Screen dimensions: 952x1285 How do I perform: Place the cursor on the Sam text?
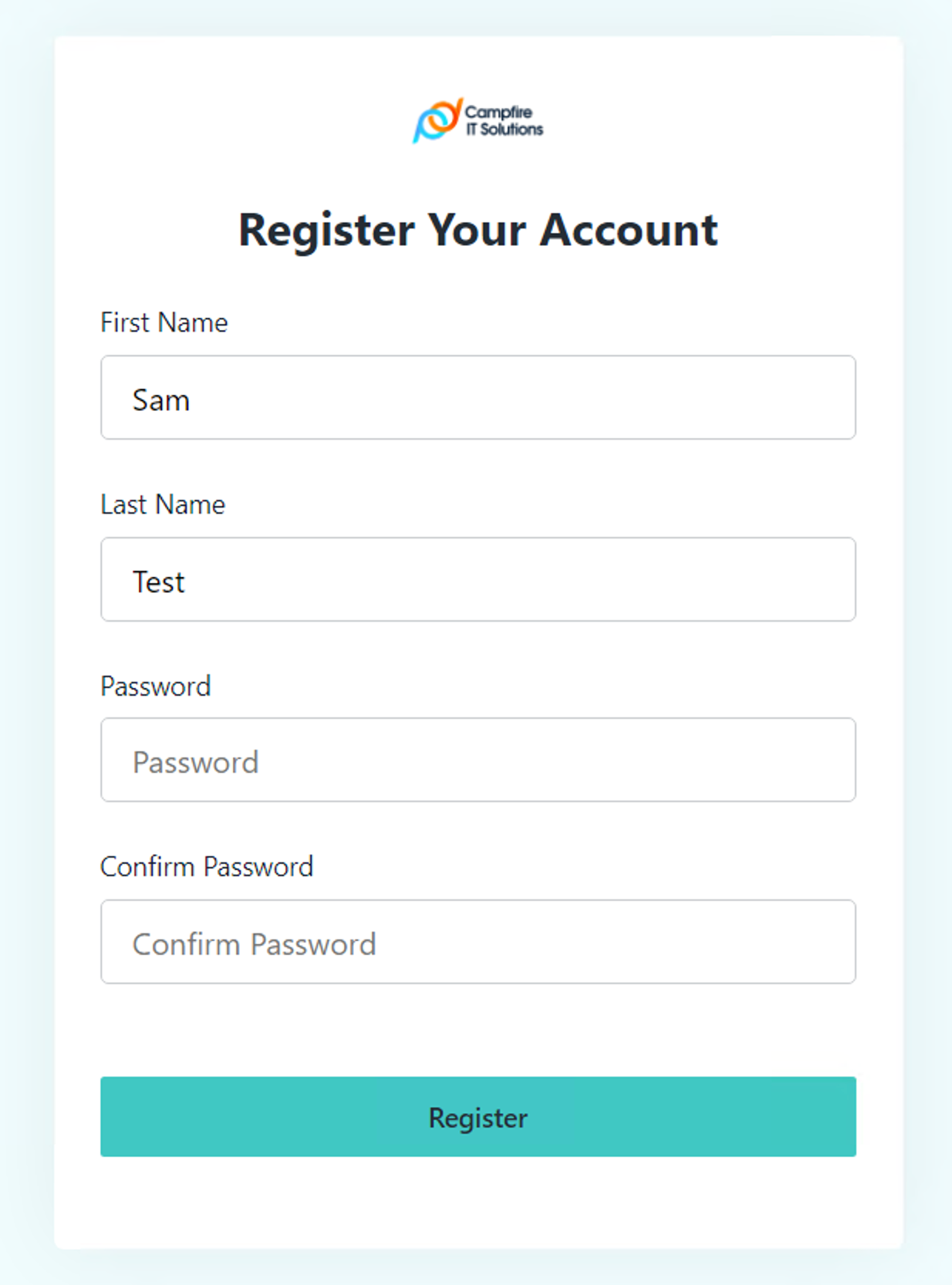click(x=160, y=400)
